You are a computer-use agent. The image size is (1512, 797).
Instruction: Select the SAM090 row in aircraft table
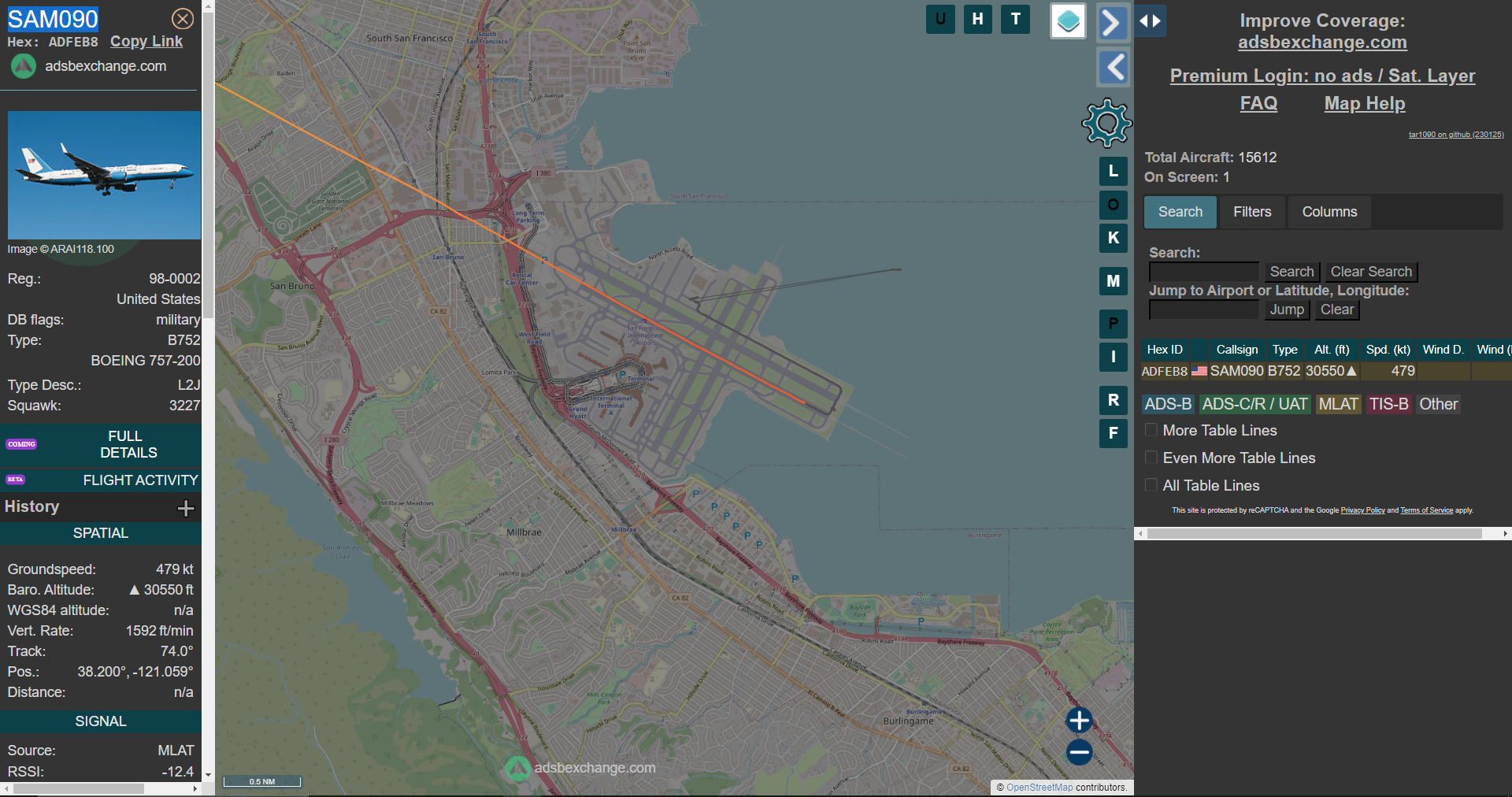(x=1326, y=371)
